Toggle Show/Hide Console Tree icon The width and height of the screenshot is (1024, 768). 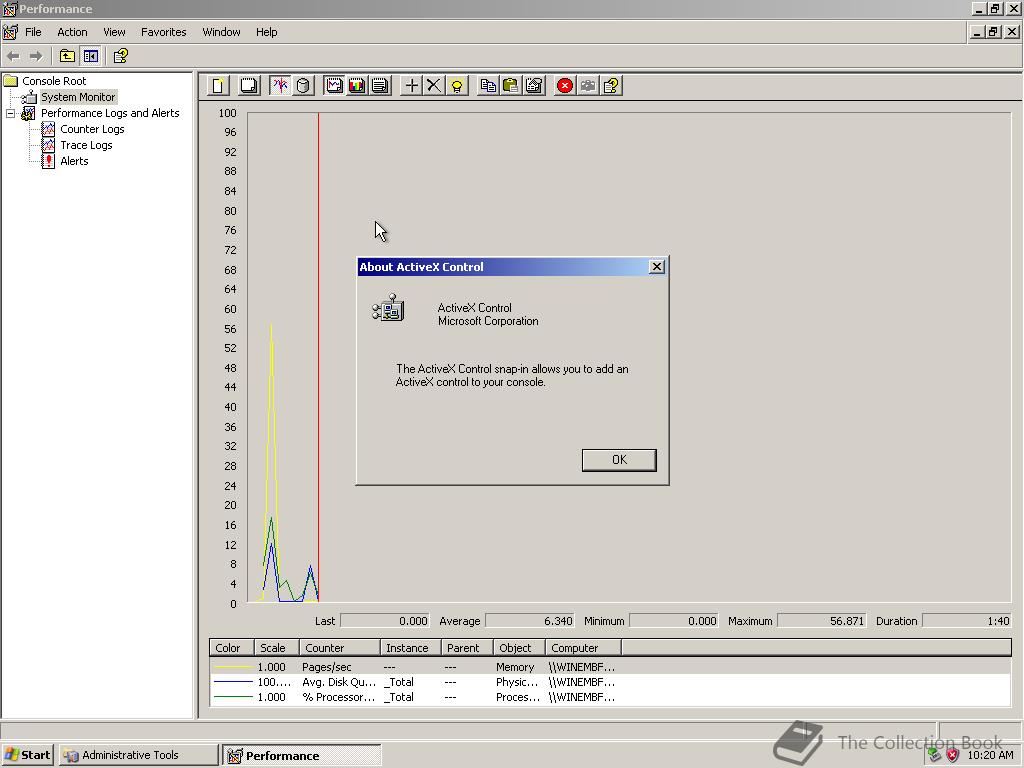click(91, 56)
